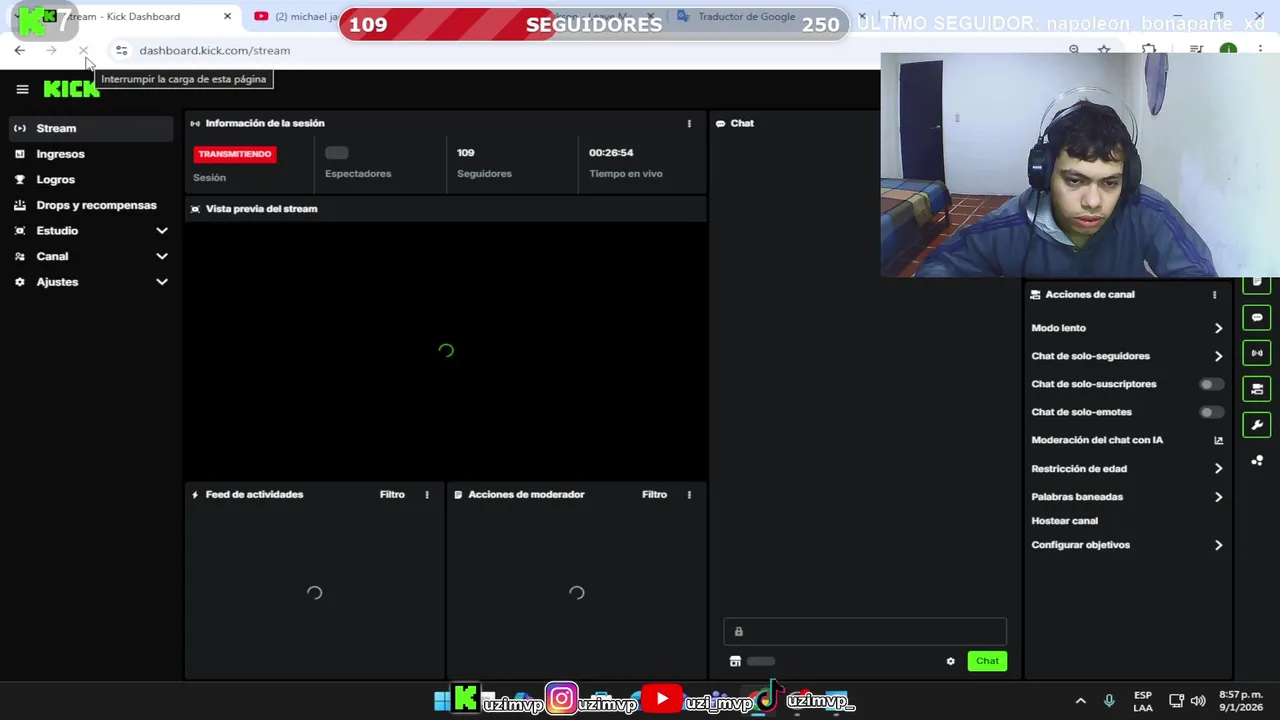Screen dimensions: 1280x720
Task: Click the wrench icon in right rail
Action: click(x=1257, y=425)
